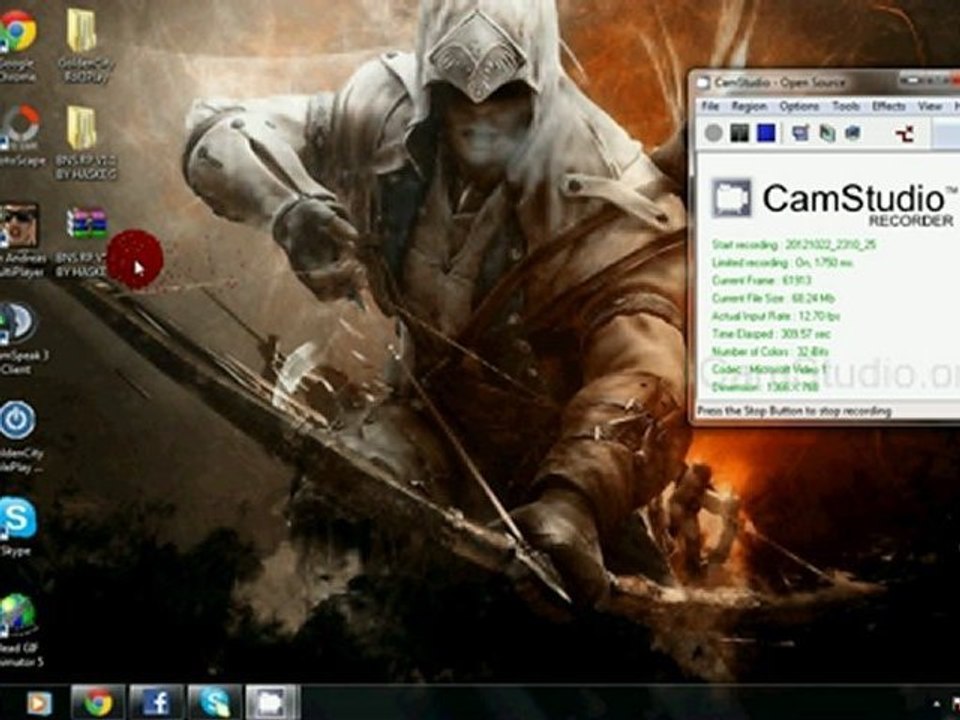960x720 pixels.
Task: Show hidden icons via system tray arrow
Action: tap(936, 703)
